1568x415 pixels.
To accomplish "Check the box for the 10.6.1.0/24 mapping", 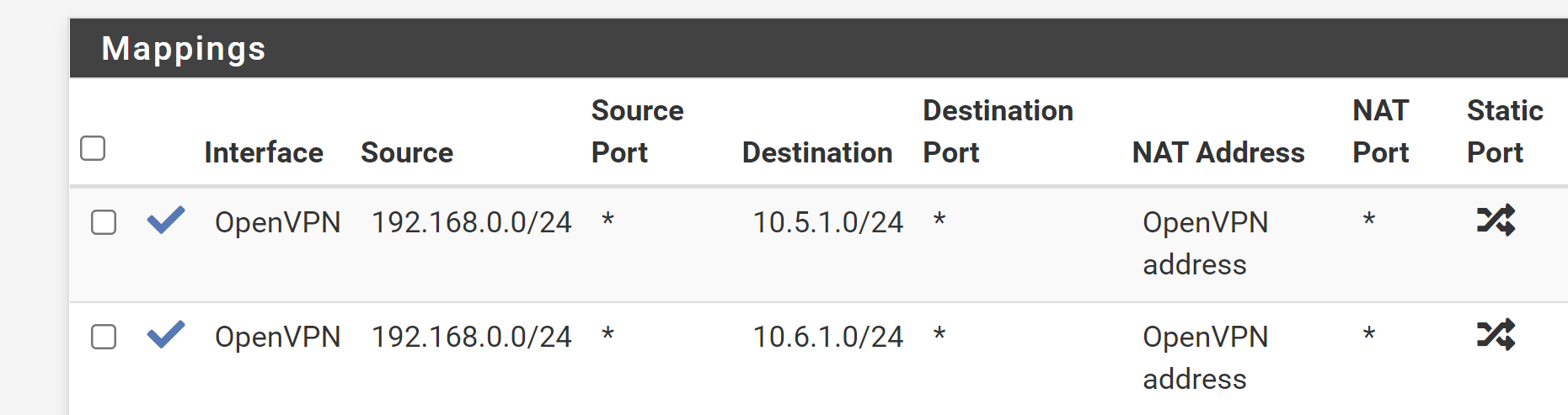I will pos(104,337).
